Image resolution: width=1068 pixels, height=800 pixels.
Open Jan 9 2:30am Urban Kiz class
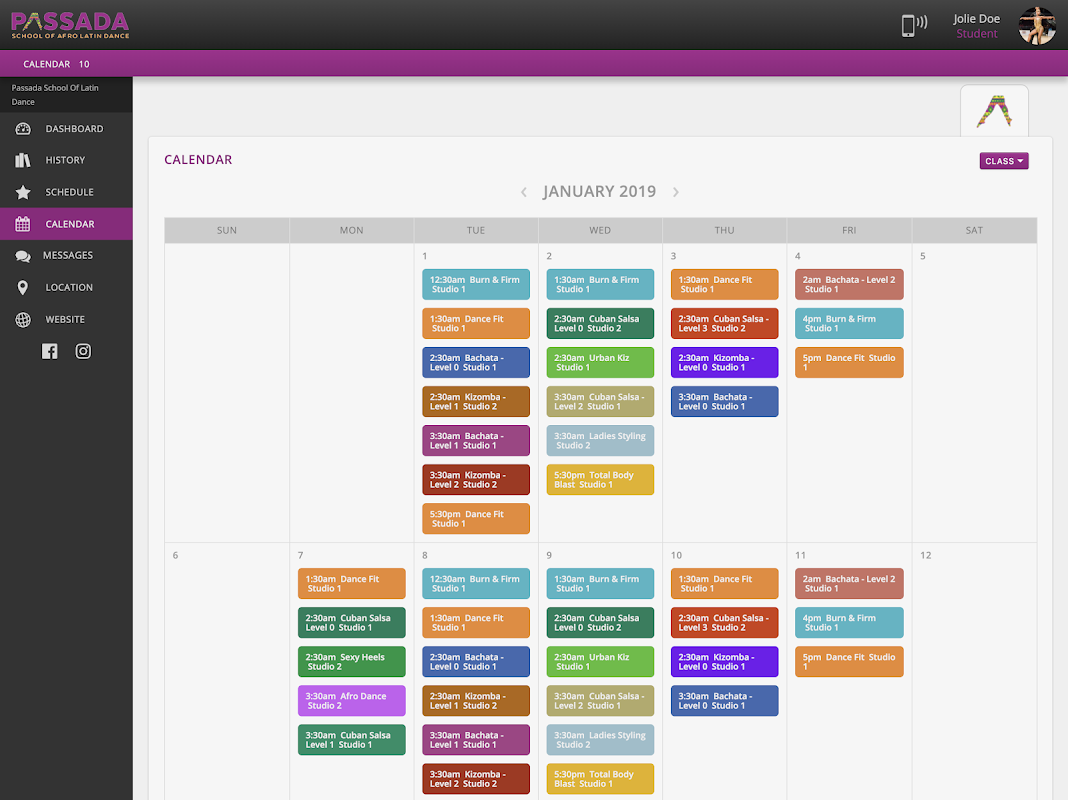600,662
